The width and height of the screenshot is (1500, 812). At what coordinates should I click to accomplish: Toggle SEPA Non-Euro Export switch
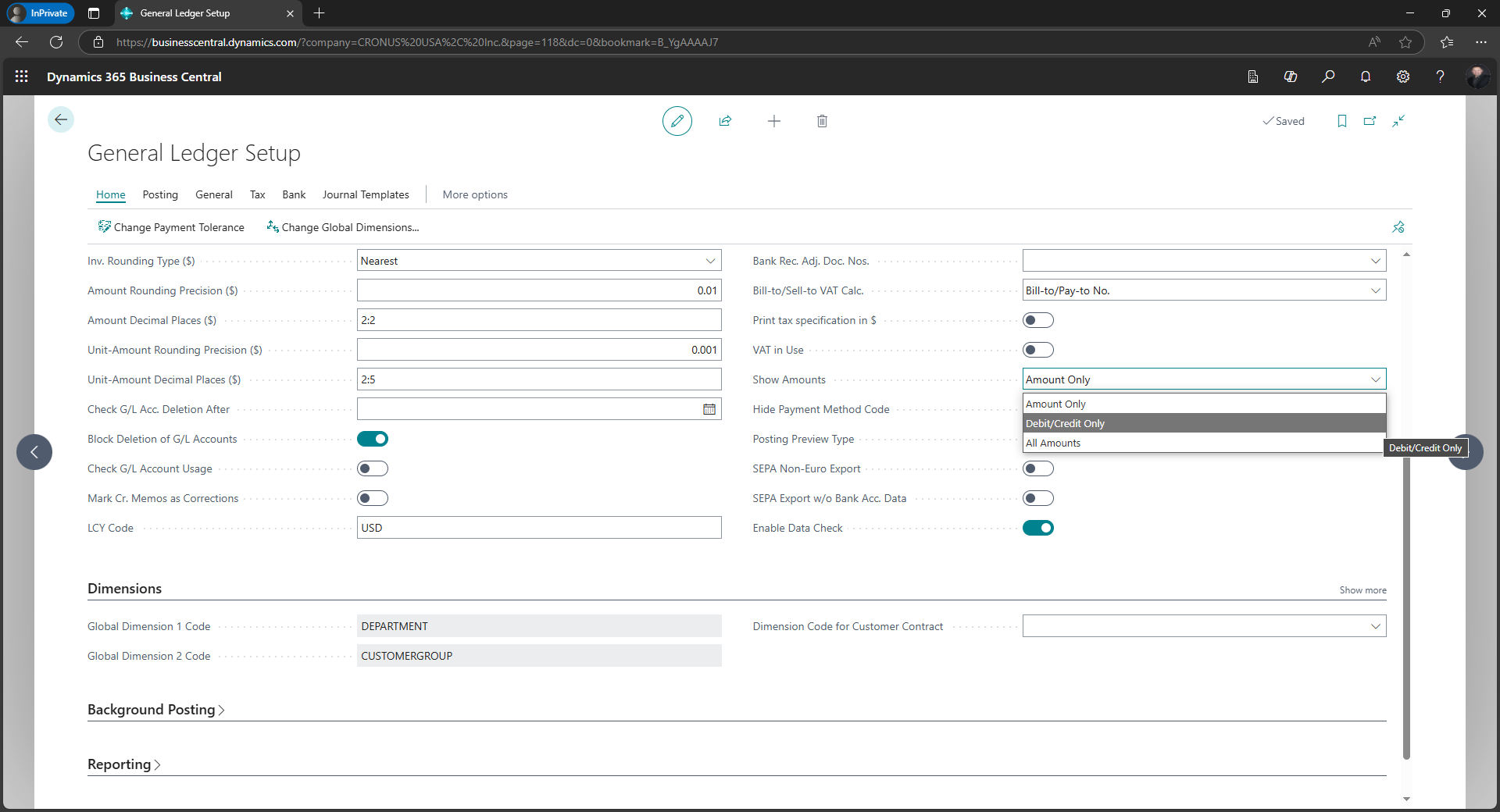tap(1038, 468)
